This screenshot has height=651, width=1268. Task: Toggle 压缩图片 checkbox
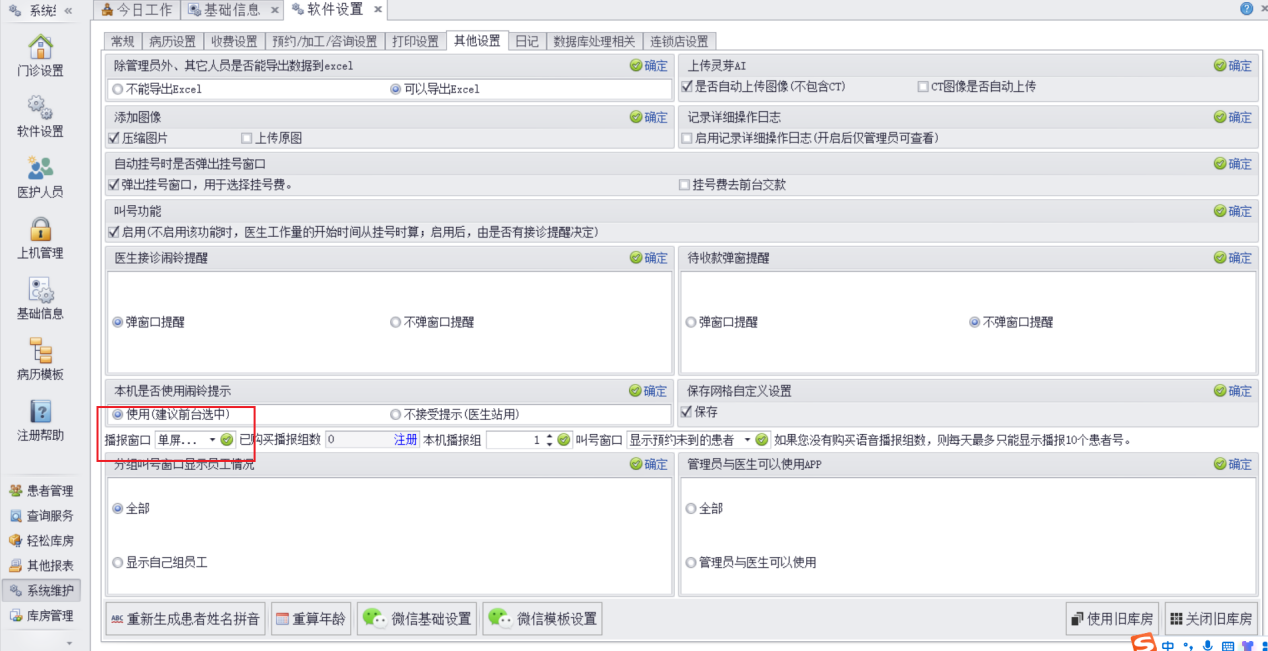pos(113,138)
